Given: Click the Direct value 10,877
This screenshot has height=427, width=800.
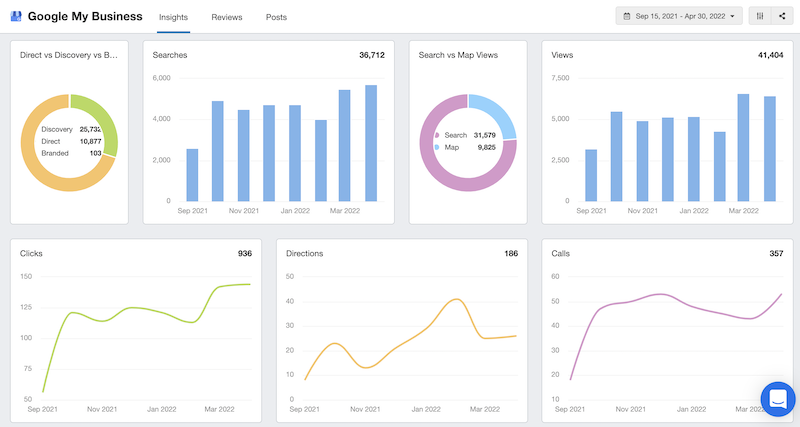Looking at the screenshot, I should click(x=90, y=141).
